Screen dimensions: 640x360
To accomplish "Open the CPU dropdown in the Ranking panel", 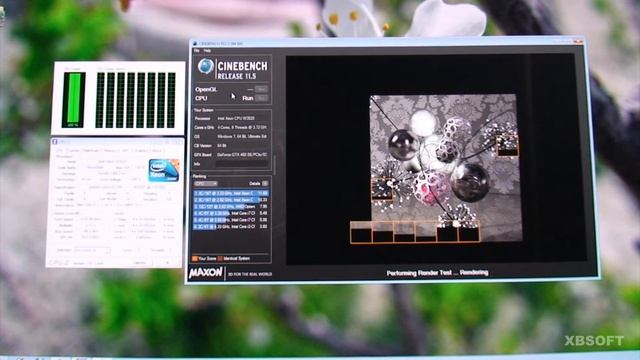I will 206,184.
